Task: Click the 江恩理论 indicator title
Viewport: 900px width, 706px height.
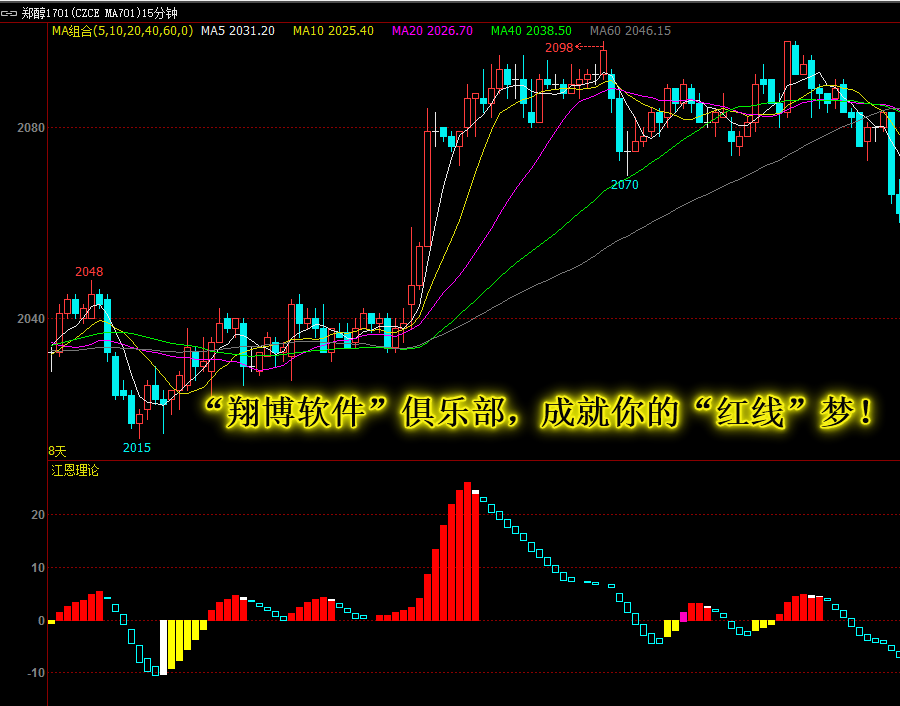Action: click(x=75, y=471)
